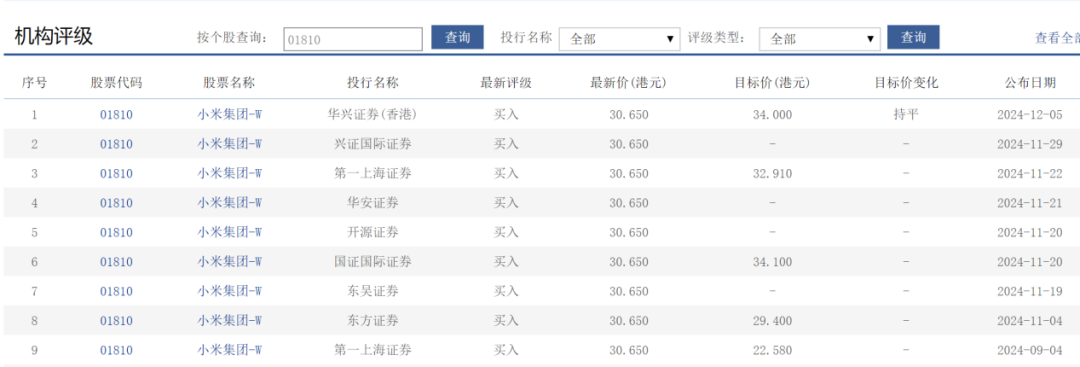Select the 华兴证券(香港) cell

tap(373, 115)
